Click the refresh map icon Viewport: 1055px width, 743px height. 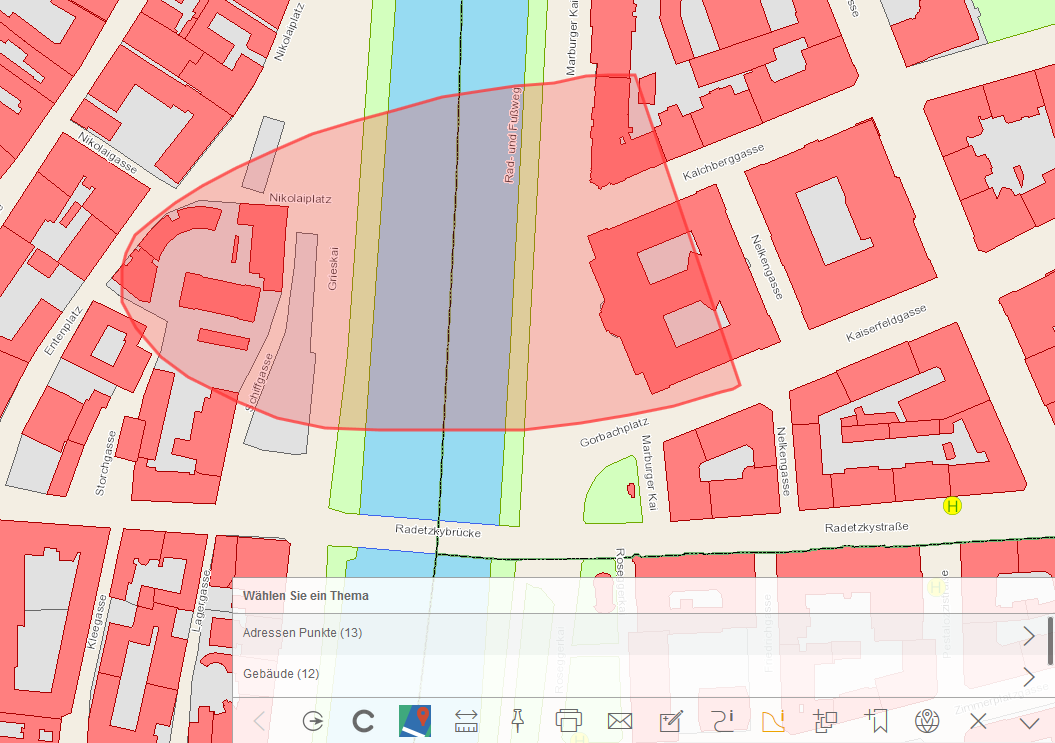point(364,721)
